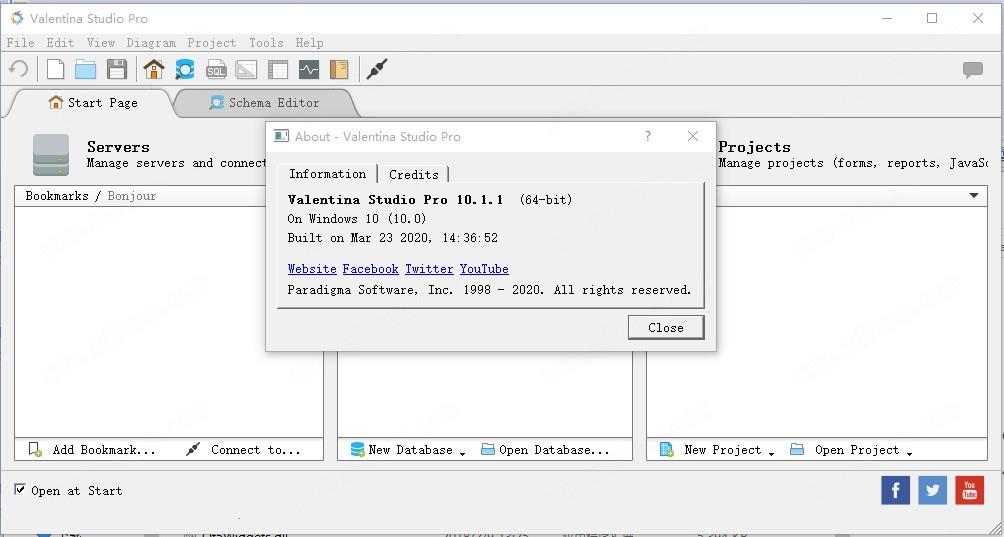Click the connect plug toolbar icon

click(x=377, y=69)
